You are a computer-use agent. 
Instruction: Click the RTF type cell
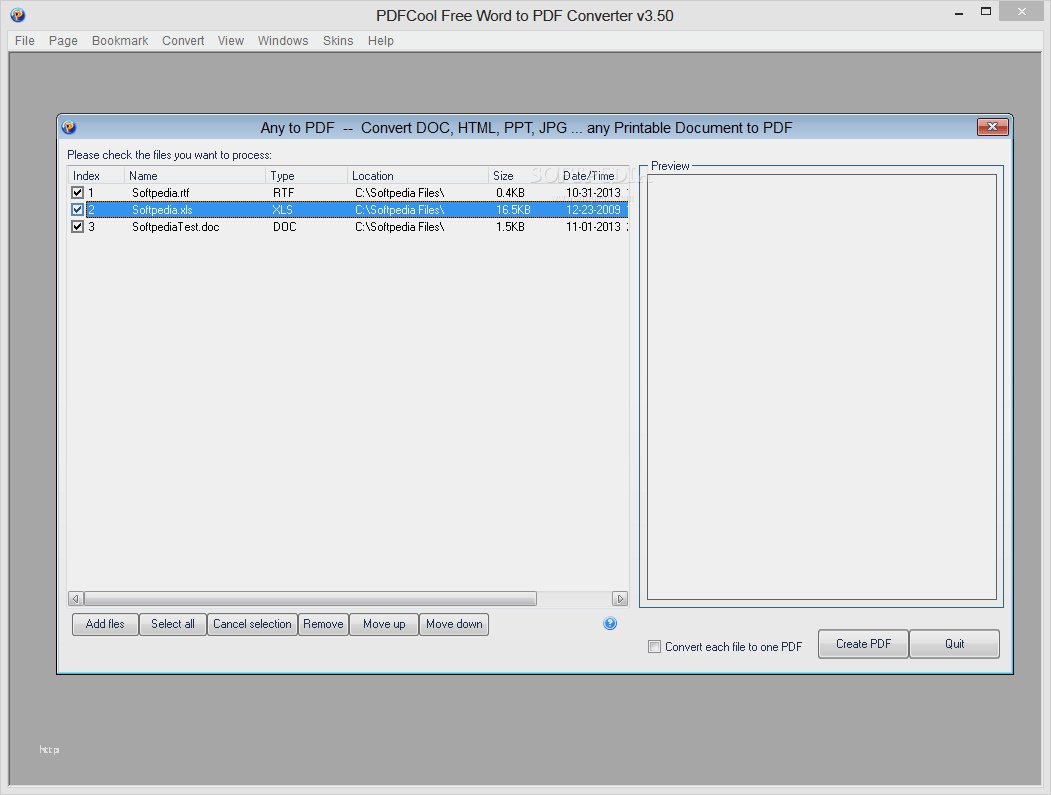pos(284,193)
